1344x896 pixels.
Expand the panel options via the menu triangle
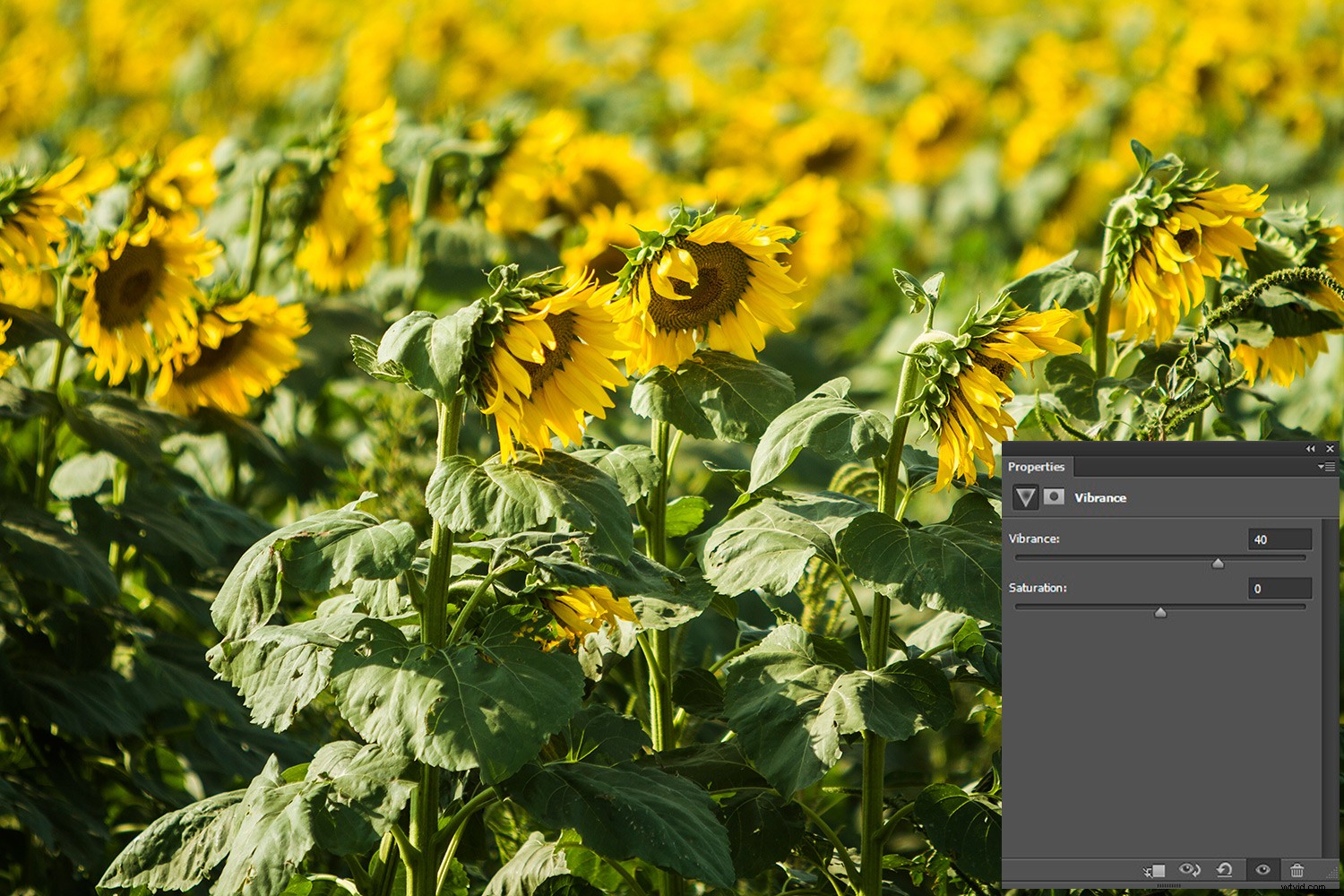pos(1324,466)
